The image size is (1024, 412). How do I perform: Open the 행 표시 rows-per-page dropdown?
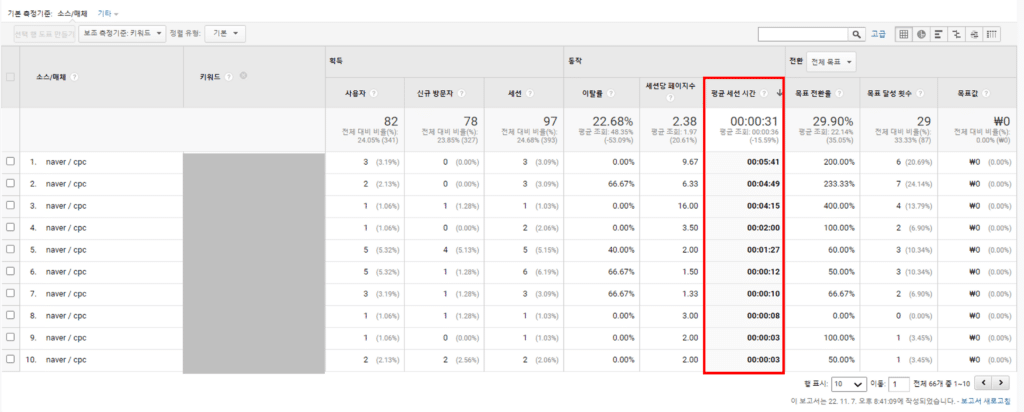click(x=848, y=384)
